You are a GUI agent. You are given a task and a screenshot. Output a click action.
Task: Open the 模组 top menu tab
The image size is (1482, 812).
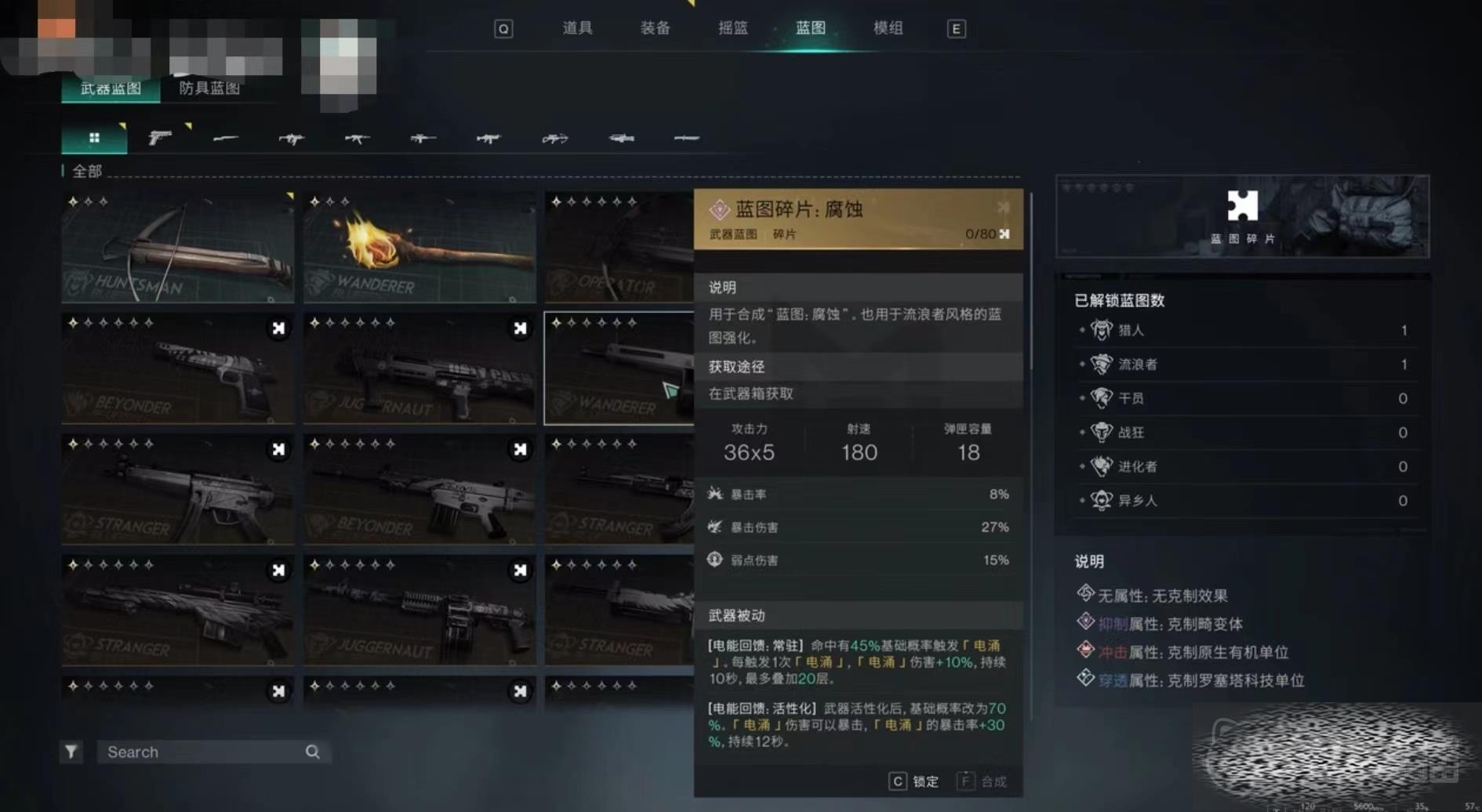coord(888,28)
